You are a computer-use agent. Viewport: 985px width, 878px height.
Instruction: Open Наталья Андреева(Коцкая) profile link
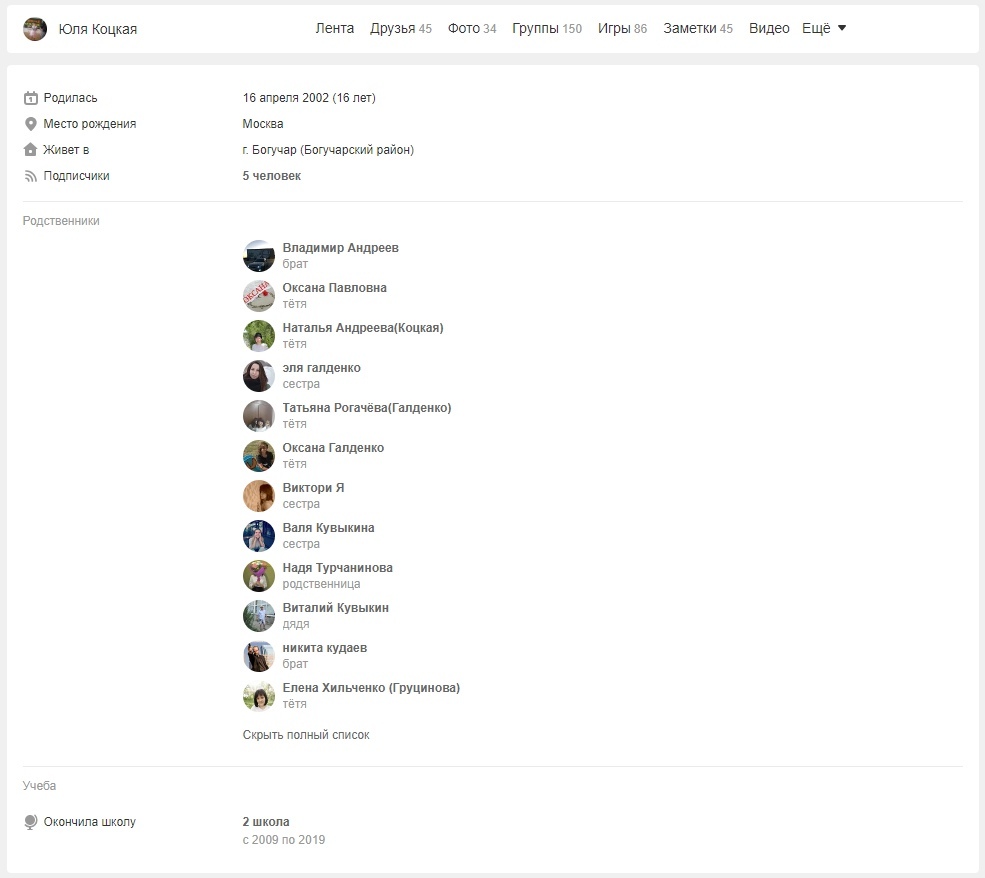pos(363,328)
